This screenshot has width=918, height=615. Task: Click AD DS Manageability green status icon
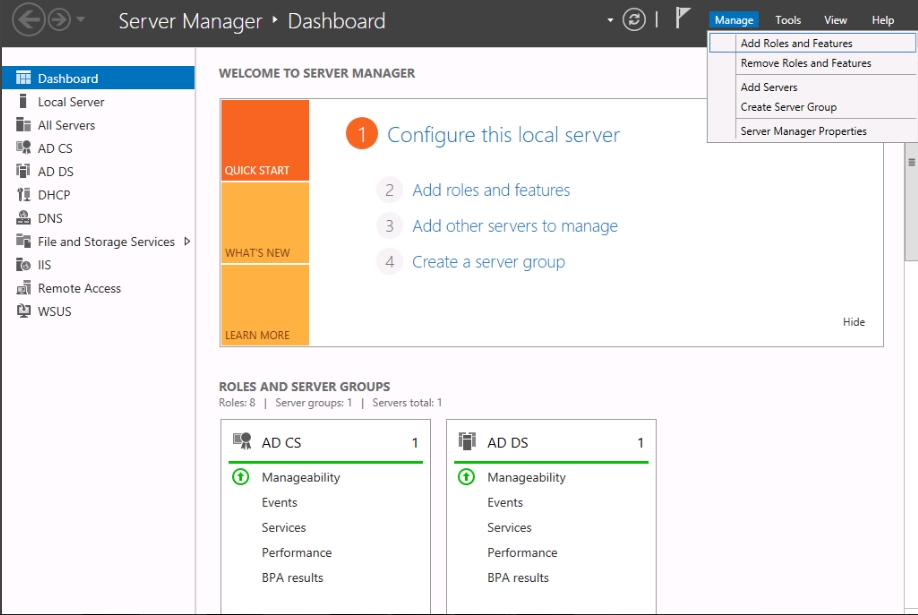[466, 477]
